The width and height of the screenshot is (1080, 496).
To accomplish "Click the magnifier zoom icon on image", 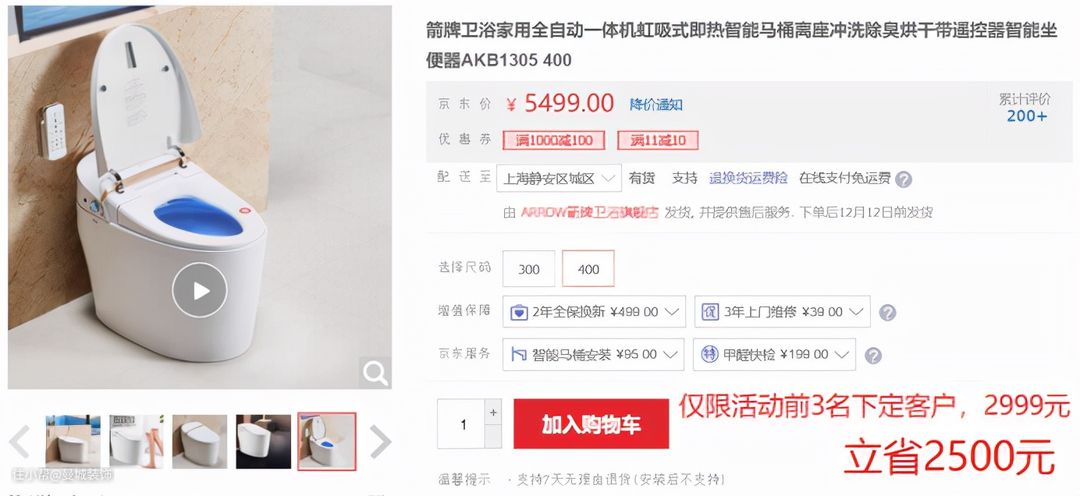I will point(375,373).
